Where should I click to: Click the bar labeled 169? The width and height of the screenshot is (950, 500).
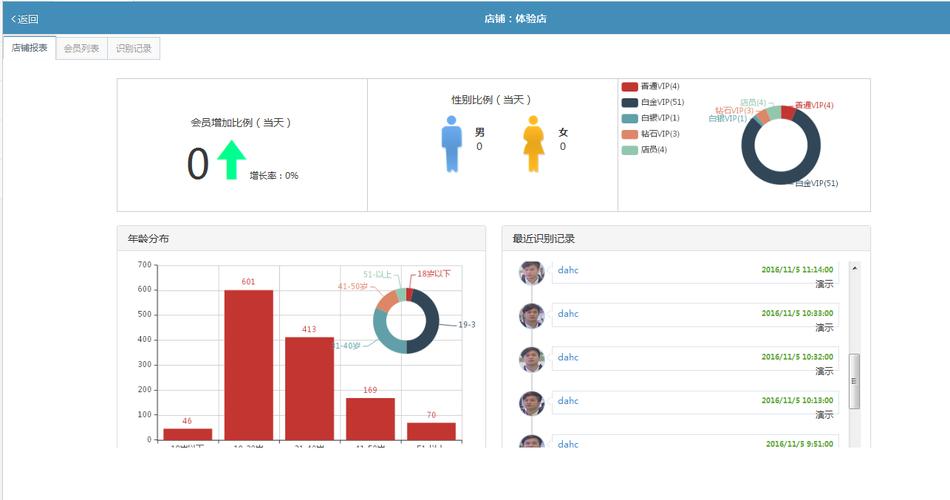coord(370,419)
